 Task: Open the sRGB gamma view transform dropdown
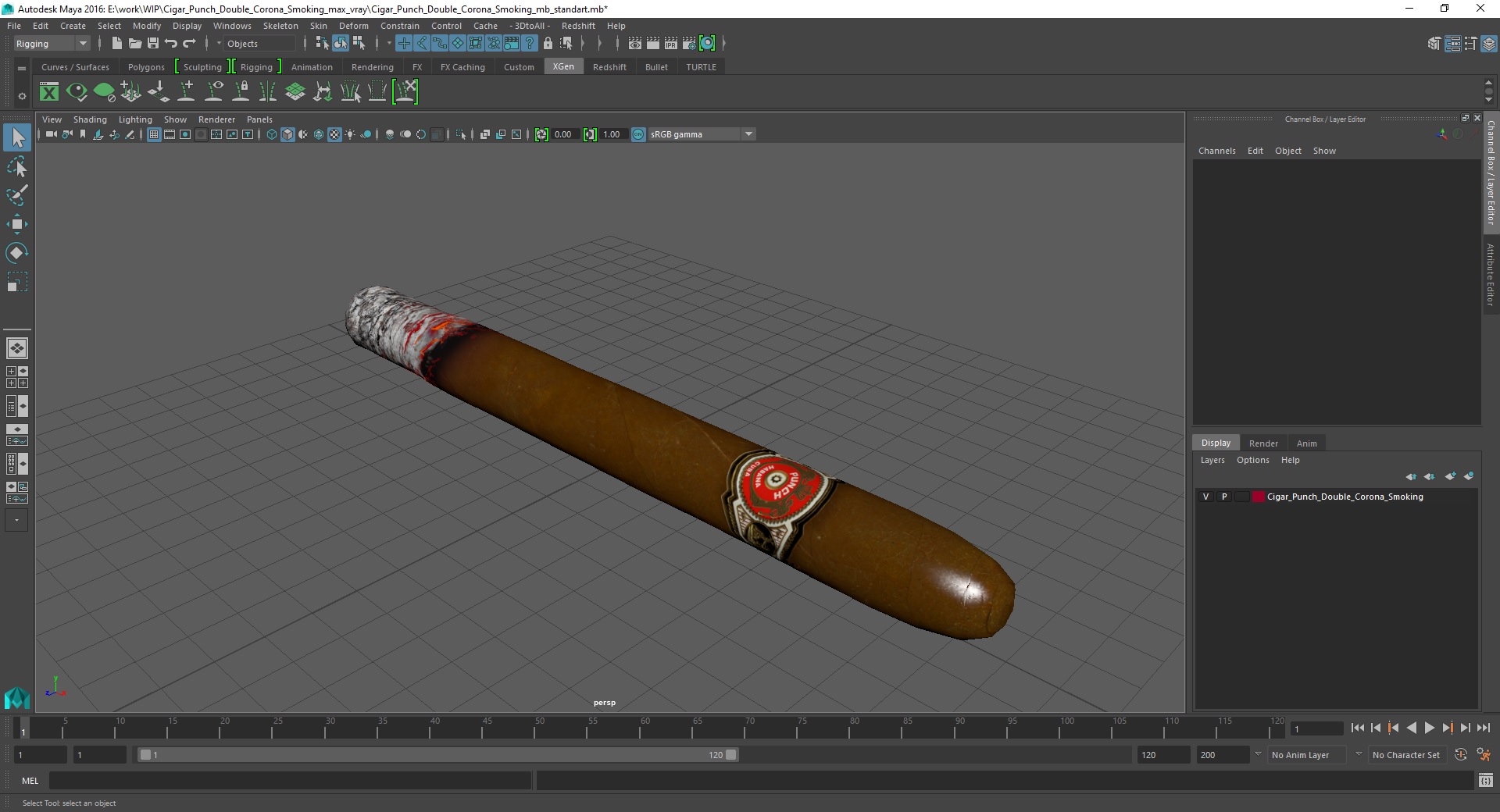coord(702,134)
